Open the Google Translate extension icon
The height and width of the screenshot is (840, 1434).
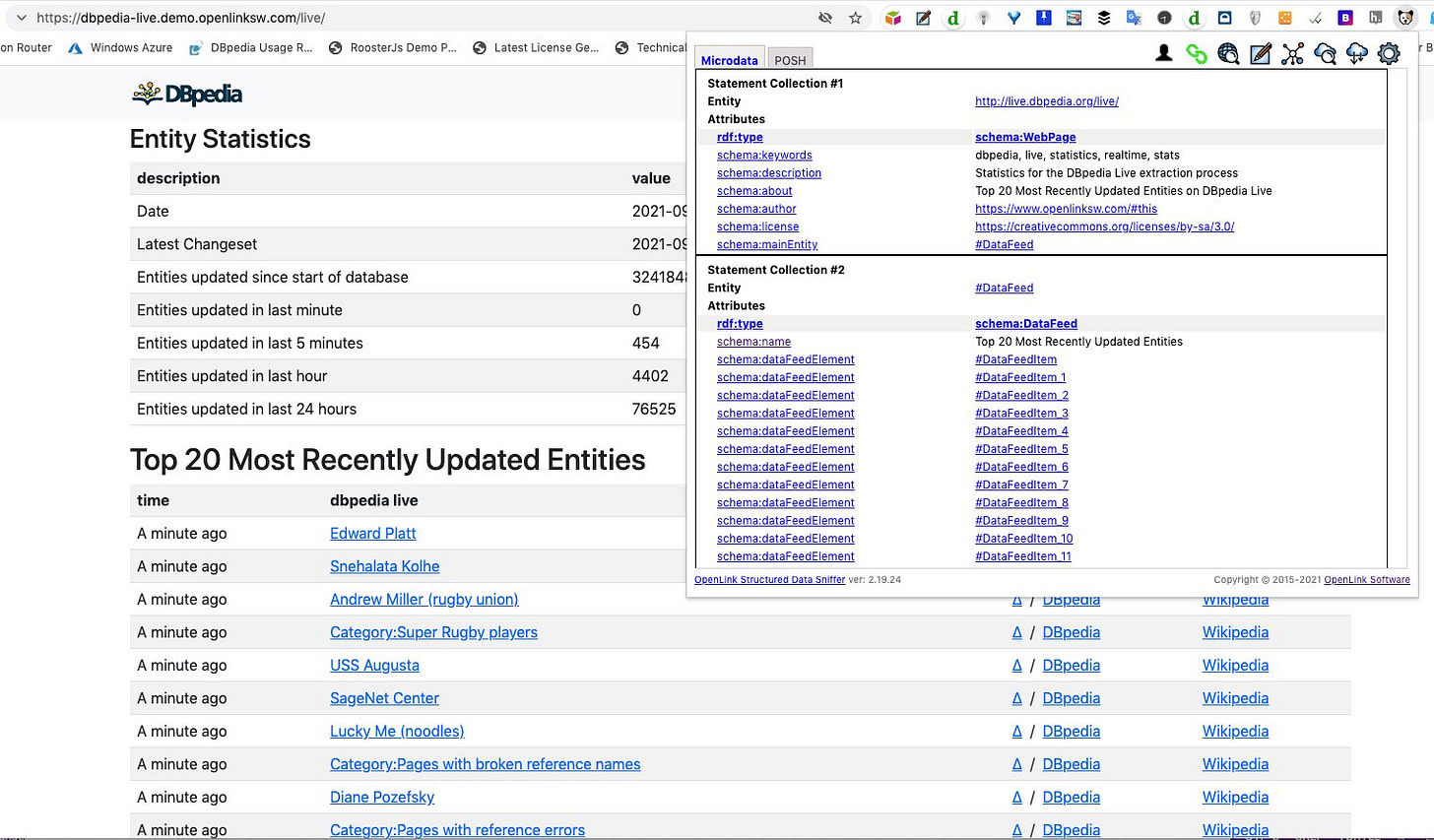(x=1134, y=18)
